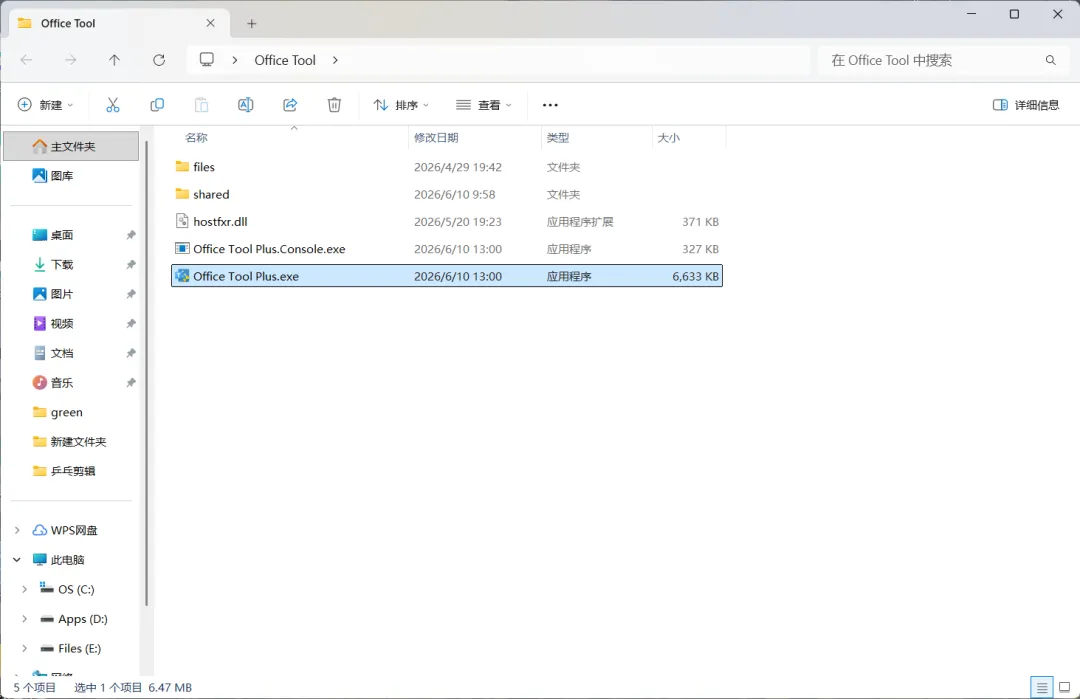The image size is (1080, 699).
Task: Click the PC monitor icon in address bar
Action: 207,59
